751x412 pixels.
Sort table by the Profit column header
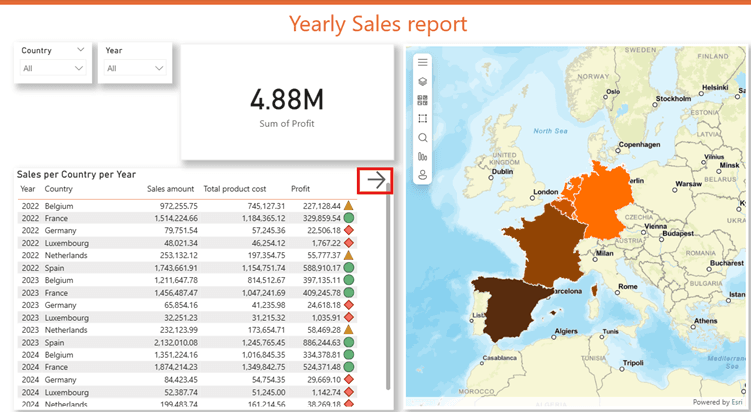300,189
